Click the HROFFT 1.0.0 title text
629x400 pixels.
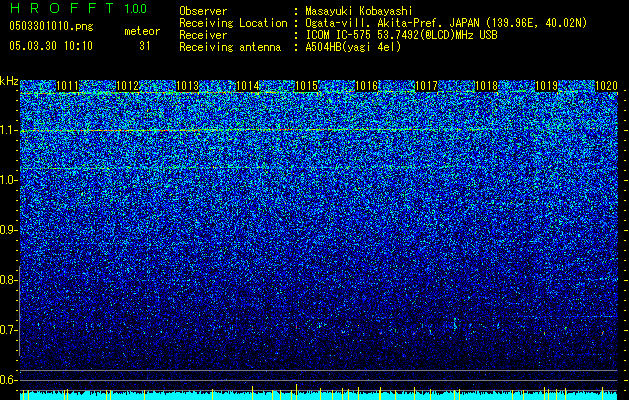click(78, 8)
